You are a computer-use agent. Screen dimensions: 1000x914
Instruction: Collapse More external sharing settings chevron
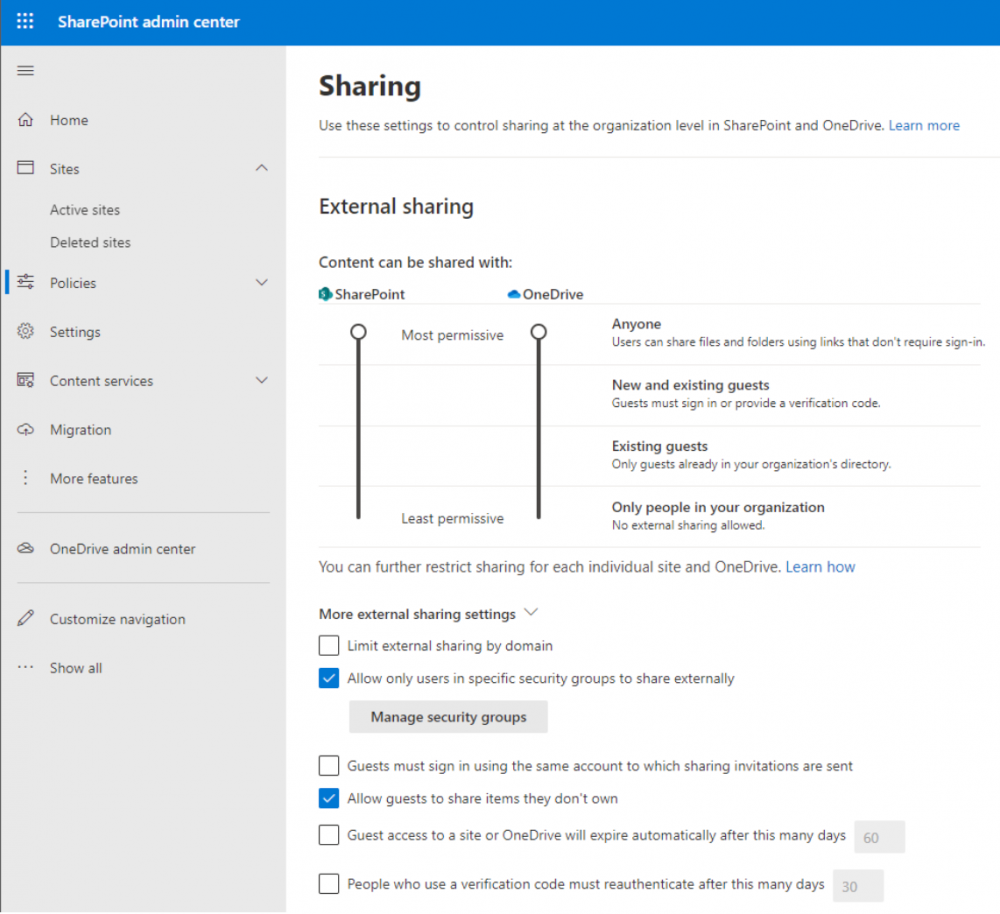pos(531,612)
